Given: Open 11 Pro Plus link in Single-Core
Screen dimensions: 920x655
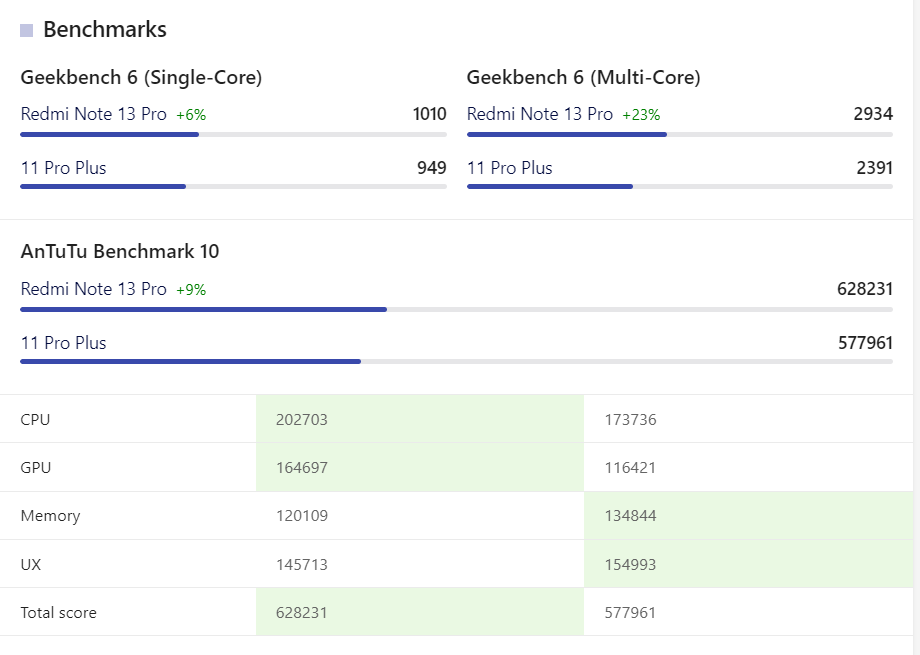Looking at the screenshot, I should [63, 168].
